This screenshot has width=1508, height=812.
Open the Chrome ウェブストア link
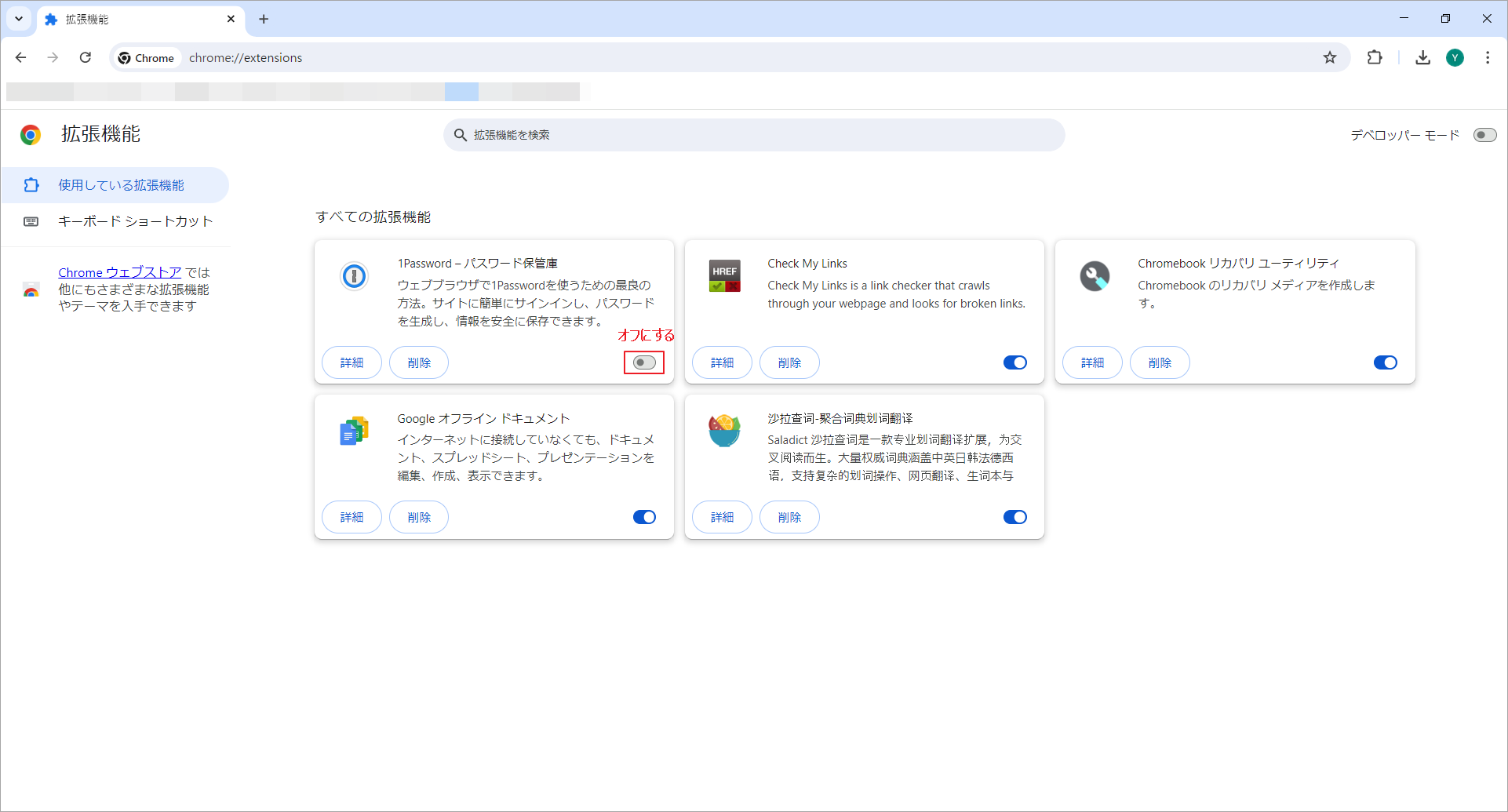pyautogui.click(x=120, y=272)
